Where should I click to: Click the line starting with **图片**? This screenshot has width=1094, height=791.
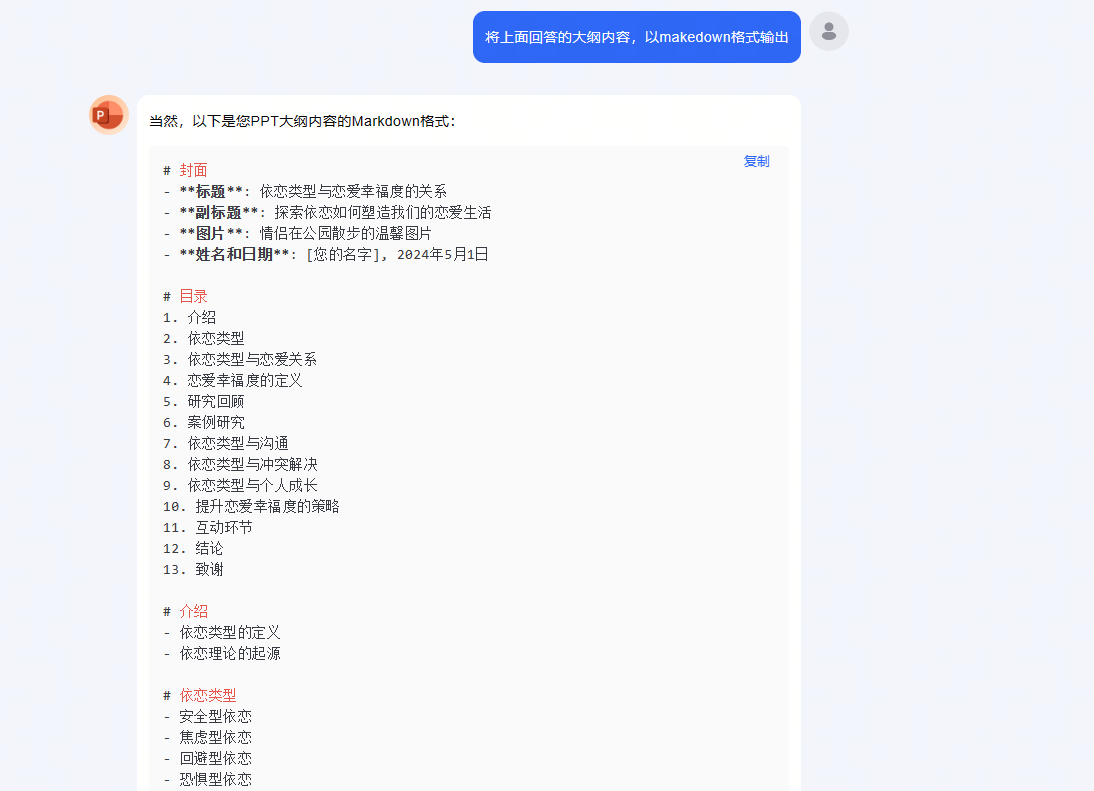pos(297,233)
